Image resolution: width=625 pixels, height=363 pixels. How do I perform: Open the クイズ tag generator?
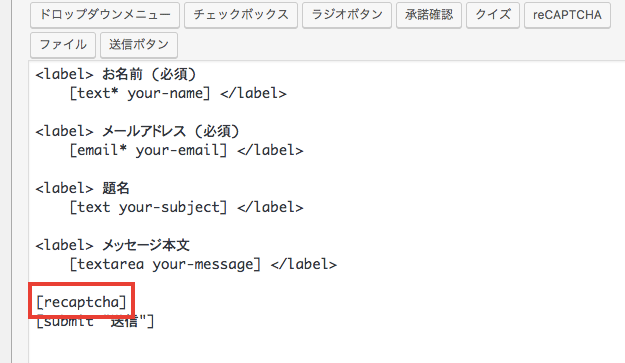coord(493,15)
